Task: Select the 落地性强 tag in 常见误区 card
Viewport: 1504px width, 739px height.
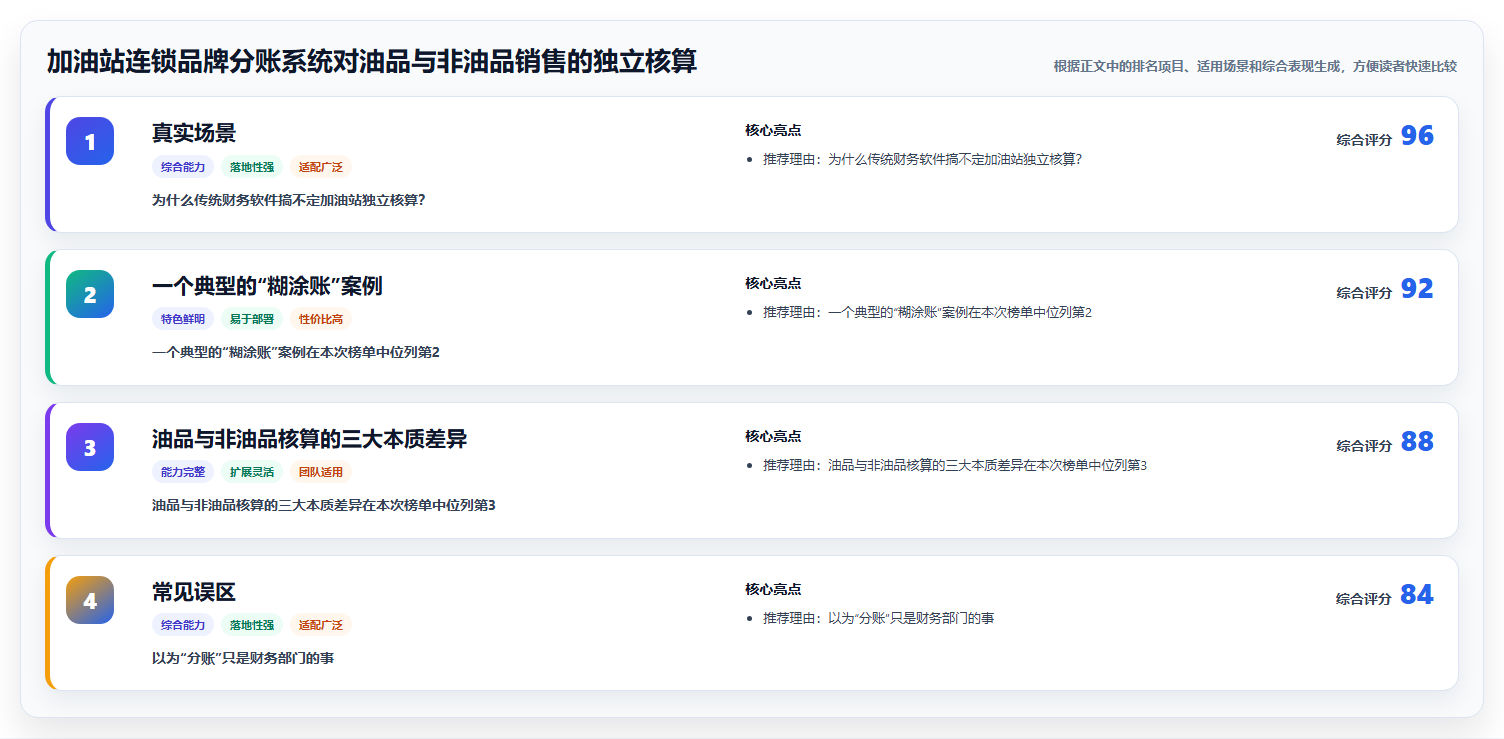Action: coord(252,626)
